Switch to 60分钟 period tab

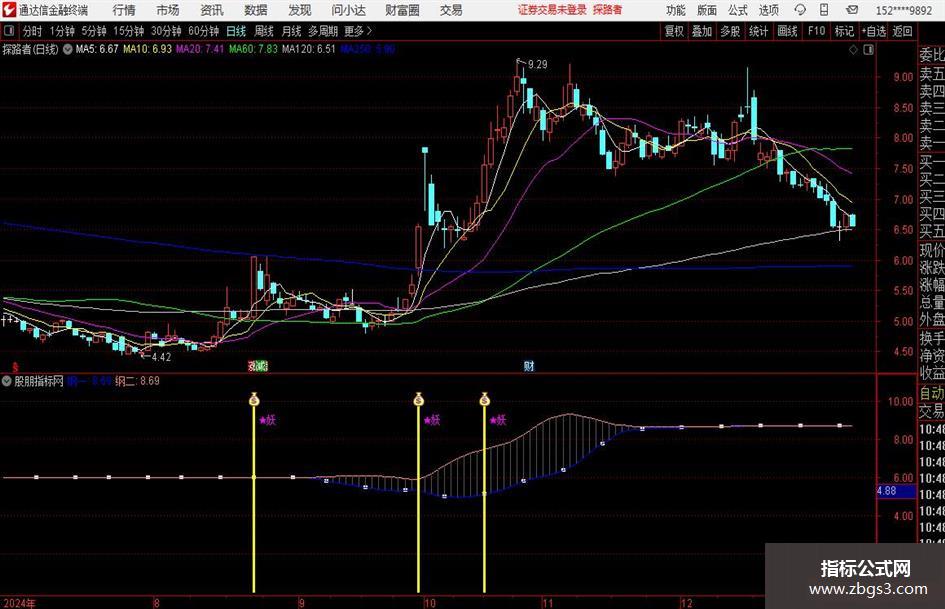203,31
